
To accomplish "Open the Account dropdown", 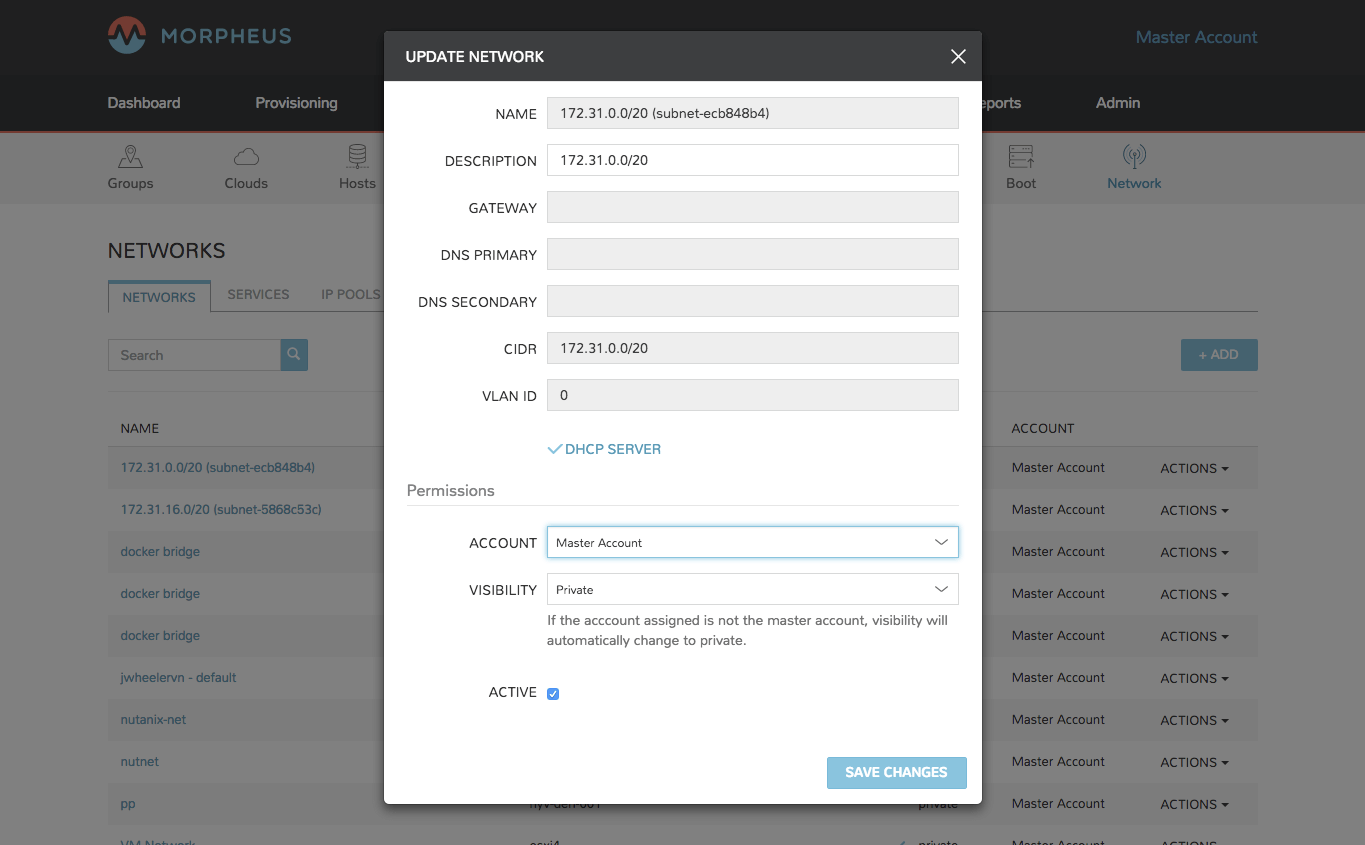I will click(x=752, y=542).
